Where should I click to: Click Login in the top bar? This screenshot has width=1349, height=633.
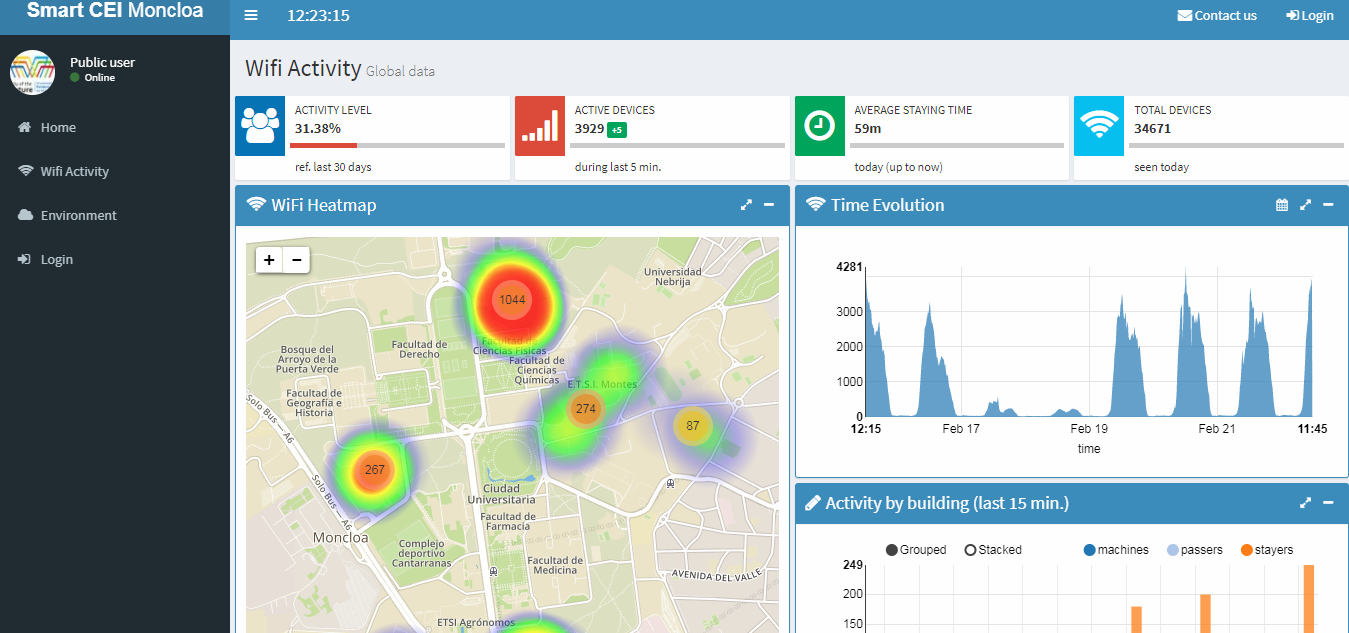[1310, 15]
